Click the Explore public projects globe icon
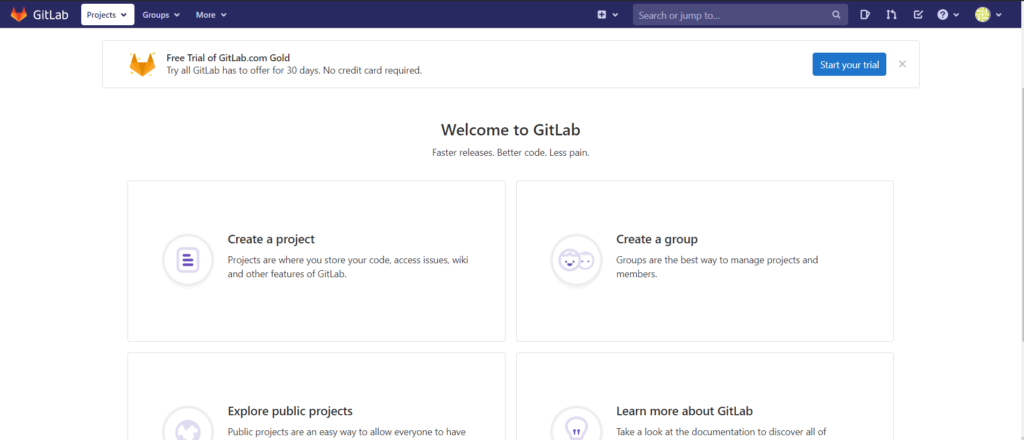Image resolution: width=1024 pixels, height=440 pixels. [188, 424]
